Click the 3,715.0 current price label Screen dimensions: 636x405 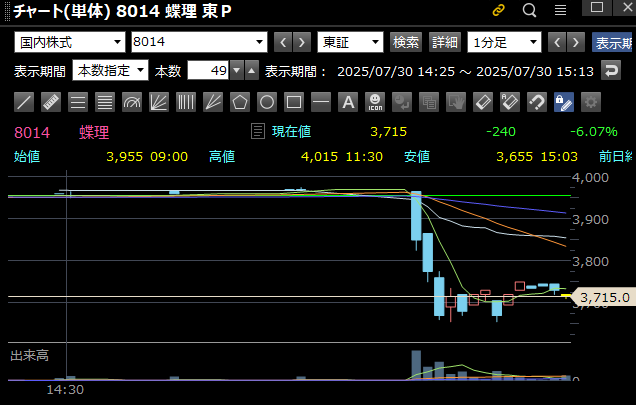point(604,297)
